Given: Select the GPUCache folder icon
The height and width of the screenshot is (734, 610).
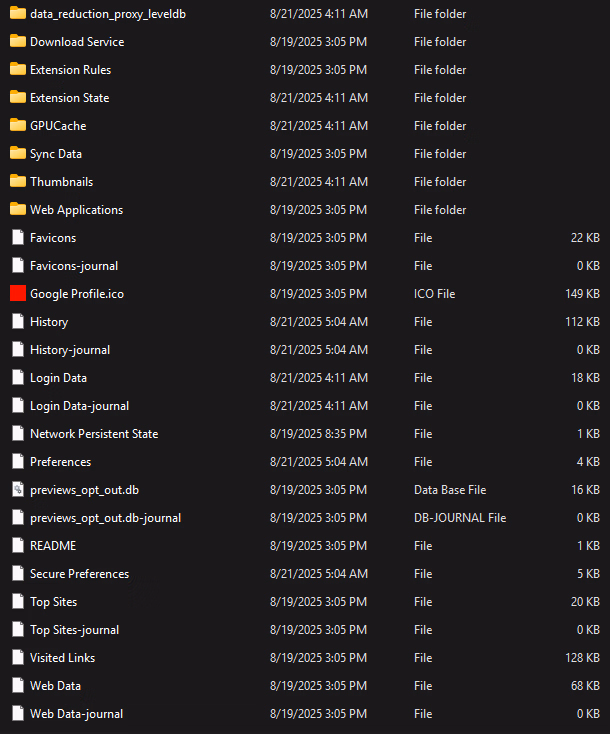Looking at the screenshot, I should coord(17,126).
